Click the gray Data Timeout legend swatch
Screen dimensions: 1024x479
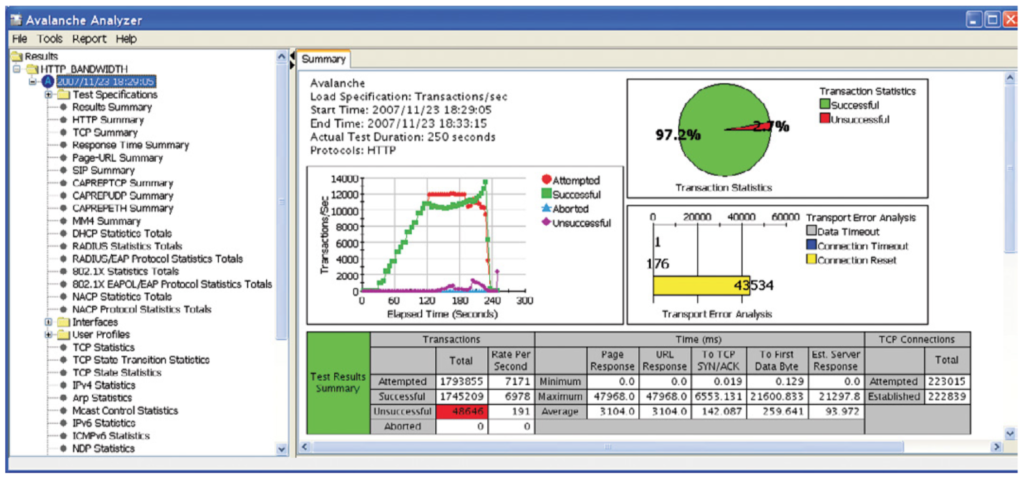tap(812, 231)
